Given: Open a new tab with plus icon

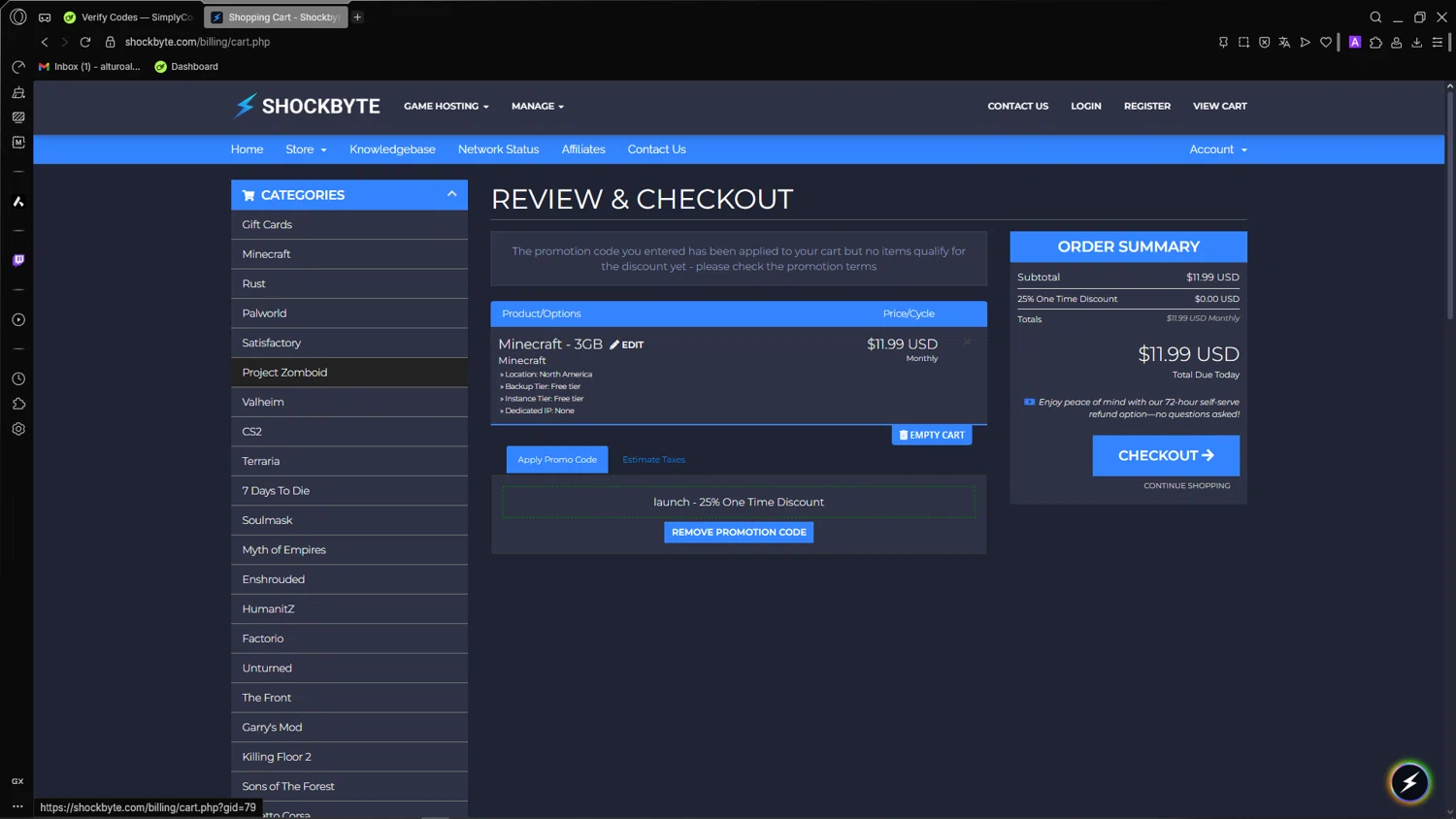Looking at the screenshot, I should click(357, 16).
